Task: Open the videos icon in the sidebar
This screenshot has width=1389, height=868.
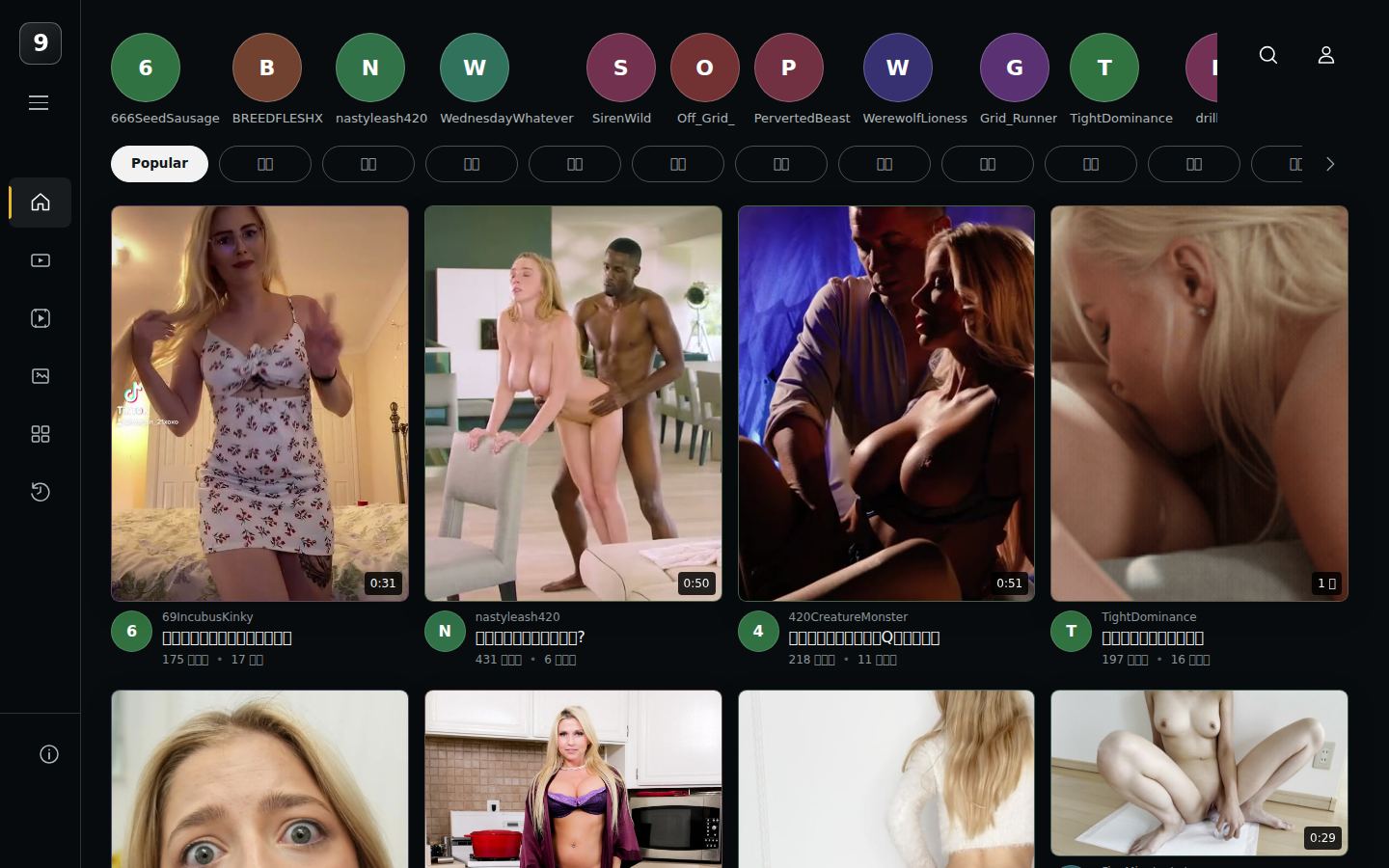Action: (41, 260)
